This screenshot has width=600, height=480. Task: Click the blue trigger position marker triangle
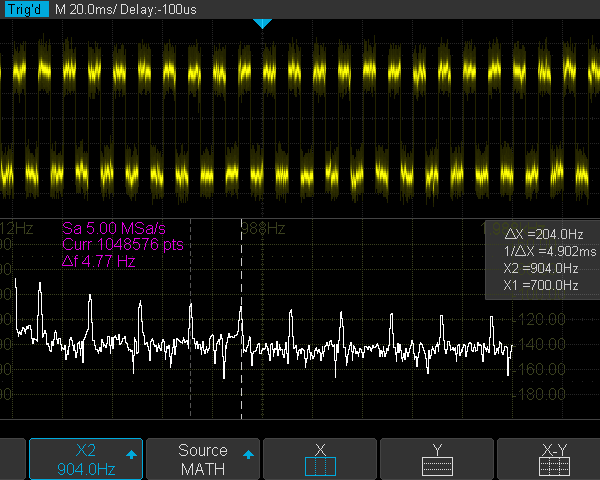pos(262,23)
